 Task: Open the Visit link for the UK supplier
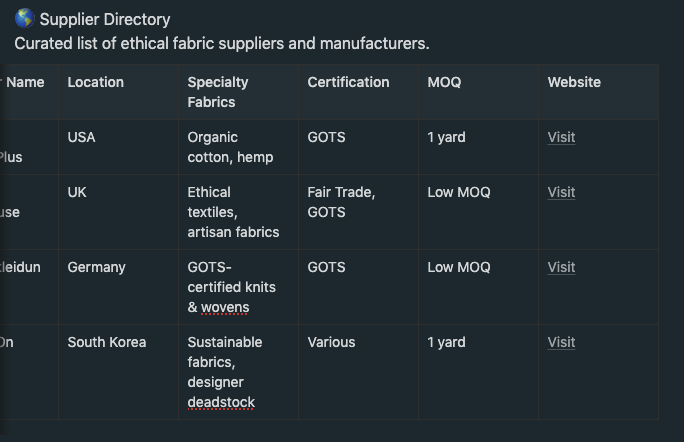(x=561, y=192)
